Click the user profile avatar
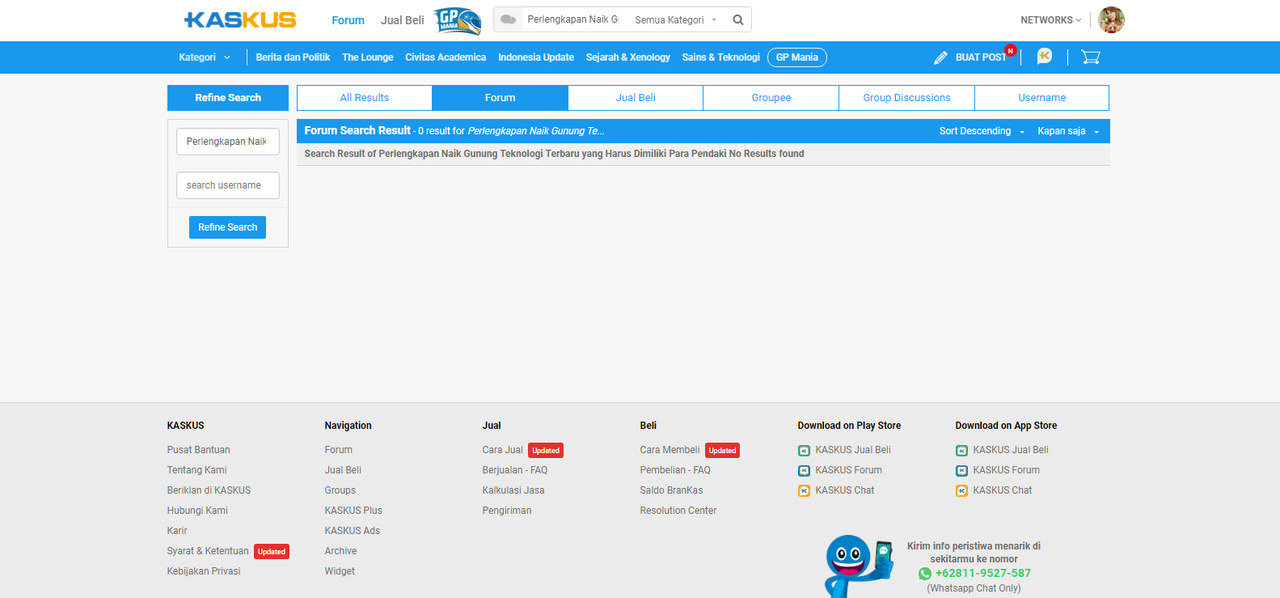This screenshot has height=598, width=1280. [x=1111, y=20]
